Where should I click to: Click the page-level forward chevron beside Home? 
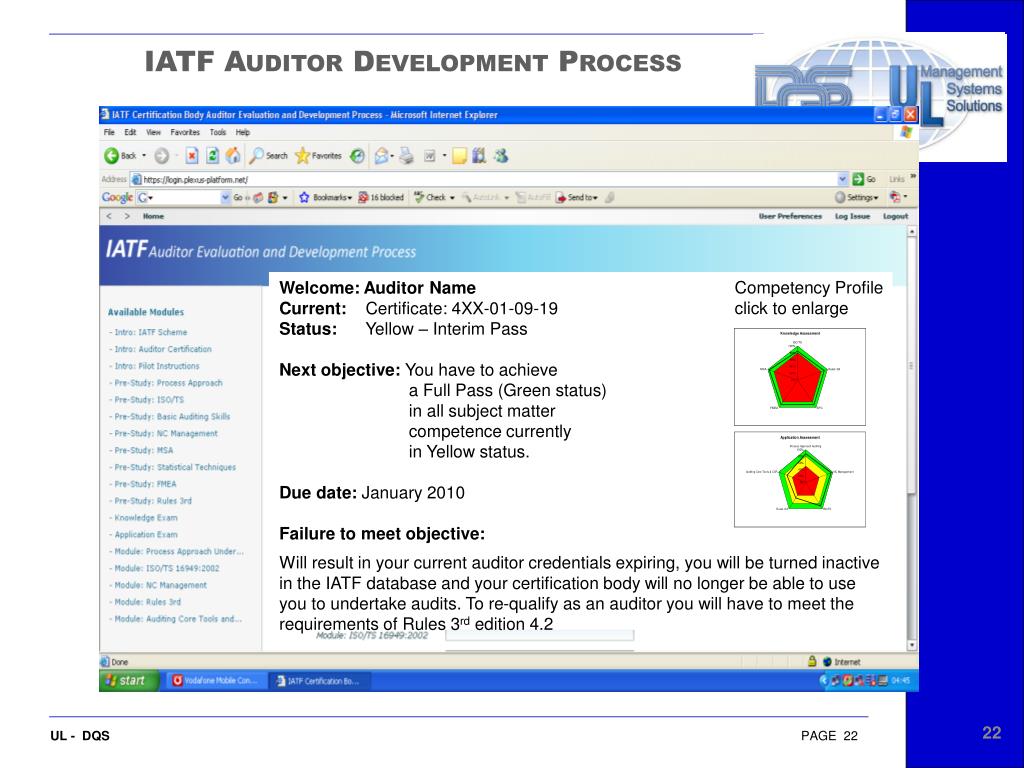click(x=127, y=216)
